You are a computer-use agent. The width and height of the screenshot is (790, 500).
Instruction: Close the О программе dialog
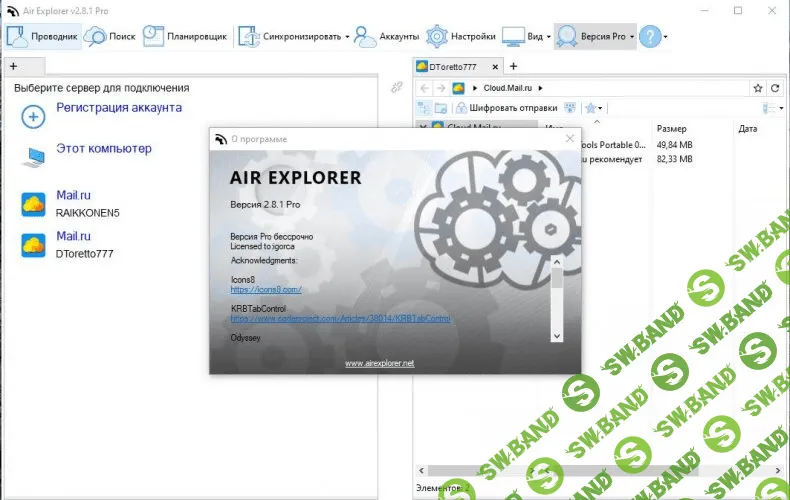coord(570,139)
